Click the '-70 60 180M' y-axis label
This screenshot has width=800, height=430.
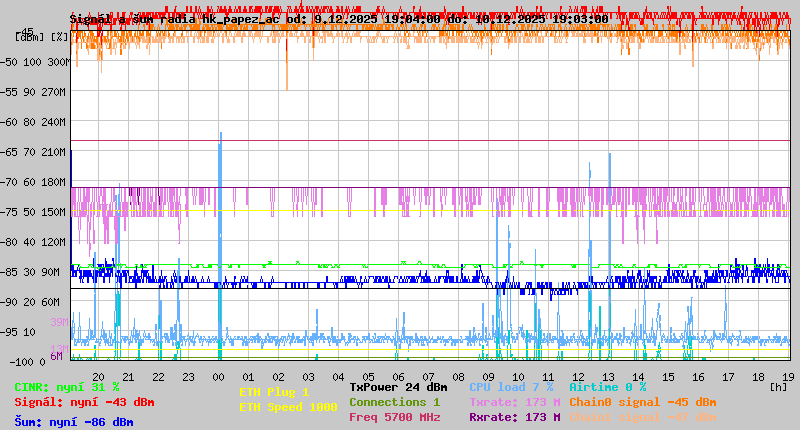(x=35, y=182)
